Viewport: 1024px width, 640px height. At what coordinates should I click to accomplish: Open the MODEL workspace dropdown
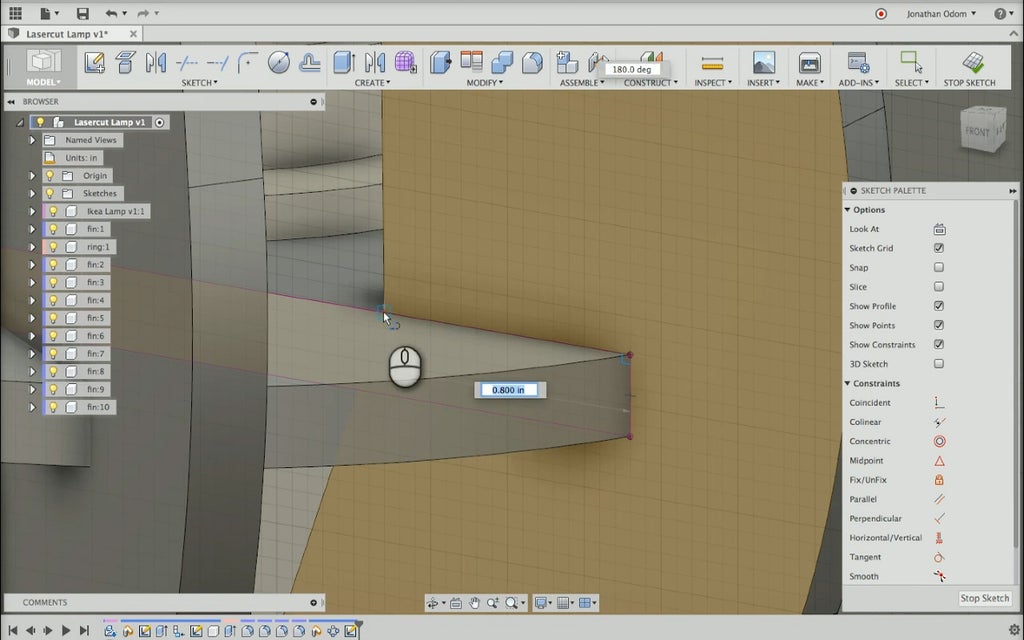tap(43, 82)
